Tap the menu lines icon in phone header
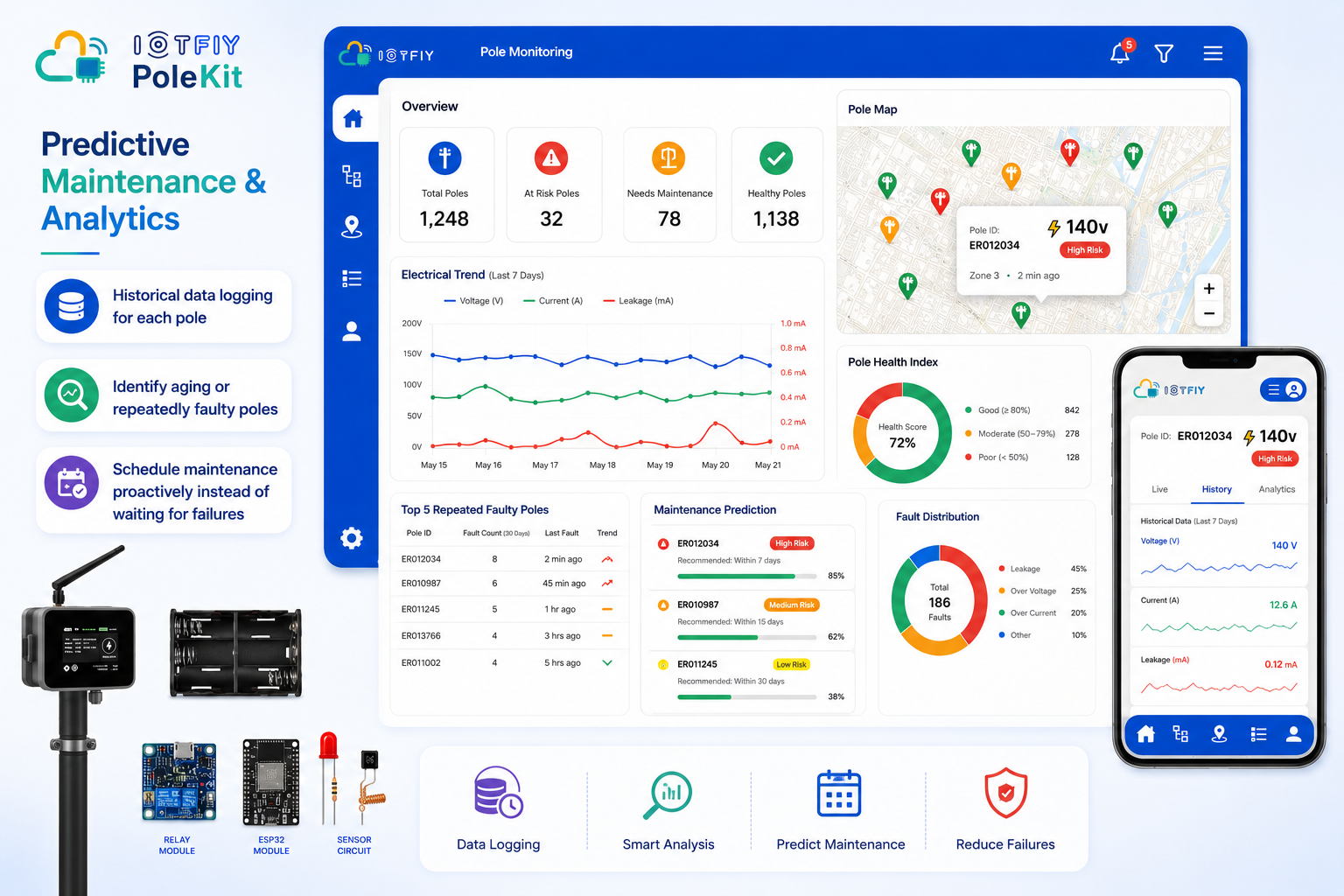1344x896 pixels. point(1274,390)
